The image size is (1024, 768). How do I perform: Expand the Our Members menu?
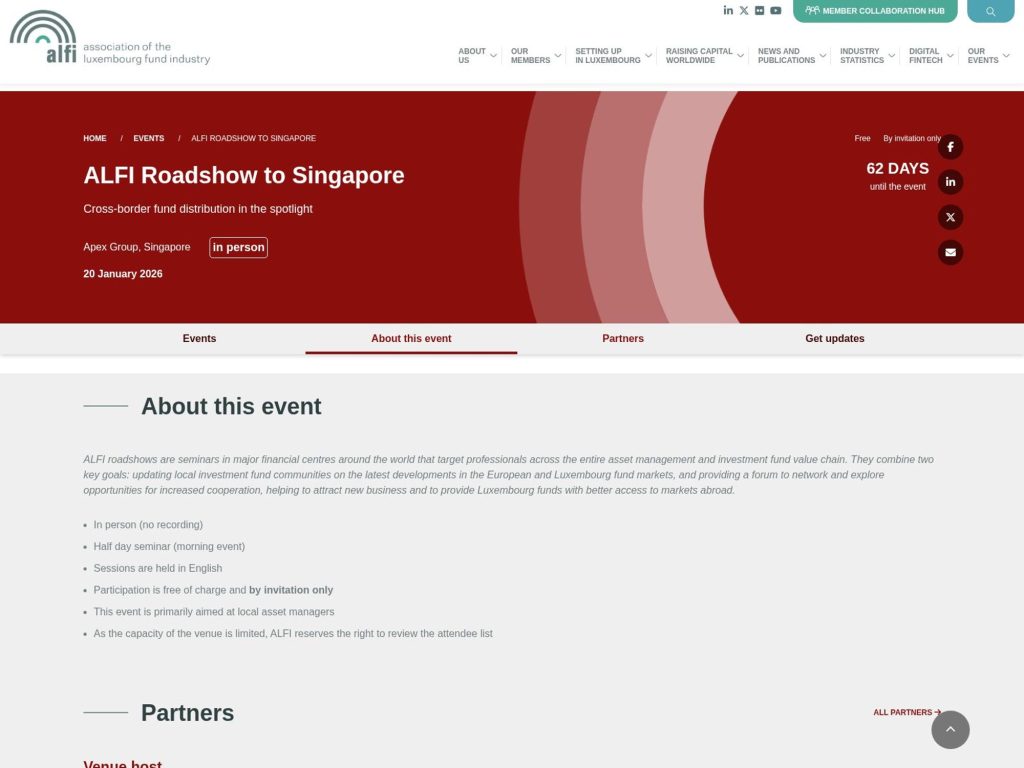[530, 55]
